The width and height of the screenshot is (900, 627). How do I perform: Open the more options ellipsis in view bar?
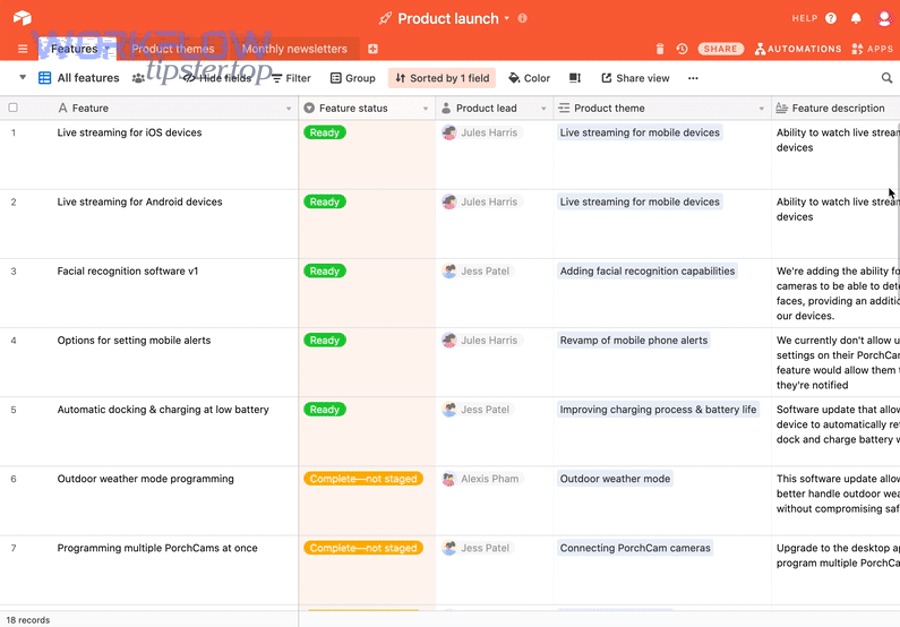pos(693,78)
